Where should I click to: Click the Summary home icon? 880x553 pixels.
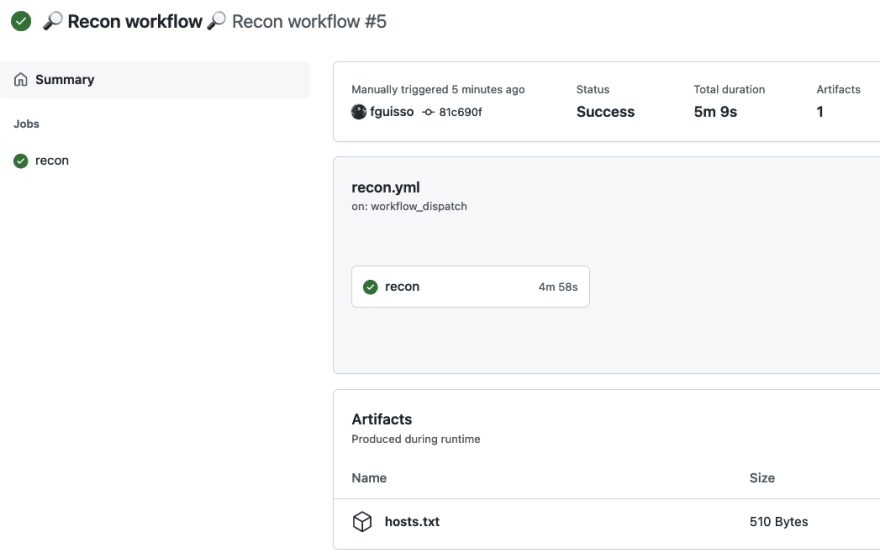[21, 80]
